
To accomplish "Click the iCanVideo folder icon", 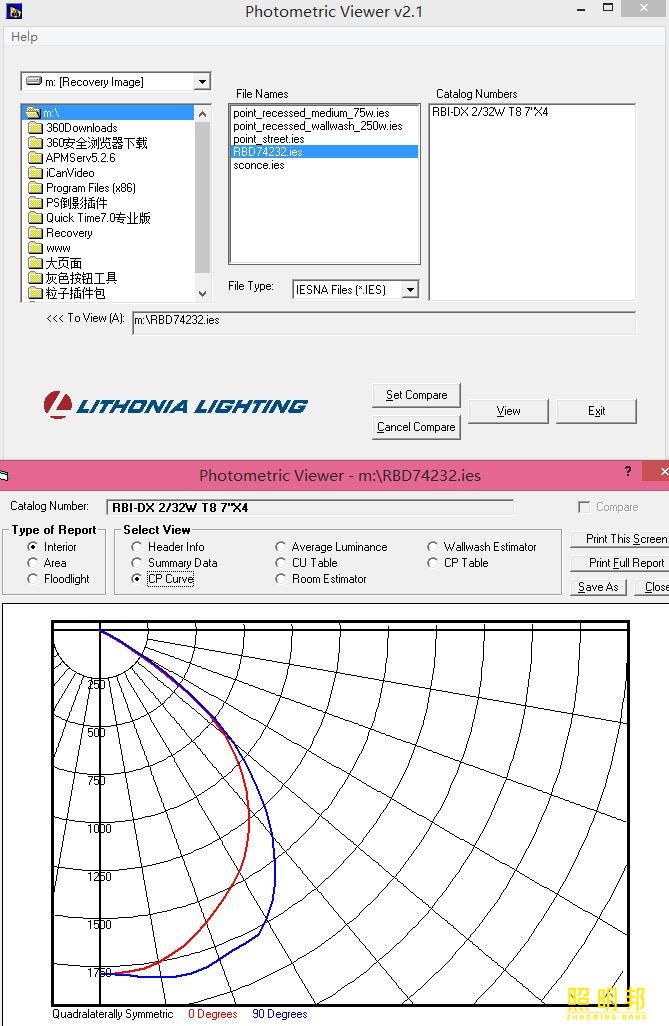I will tap(35, 173).
